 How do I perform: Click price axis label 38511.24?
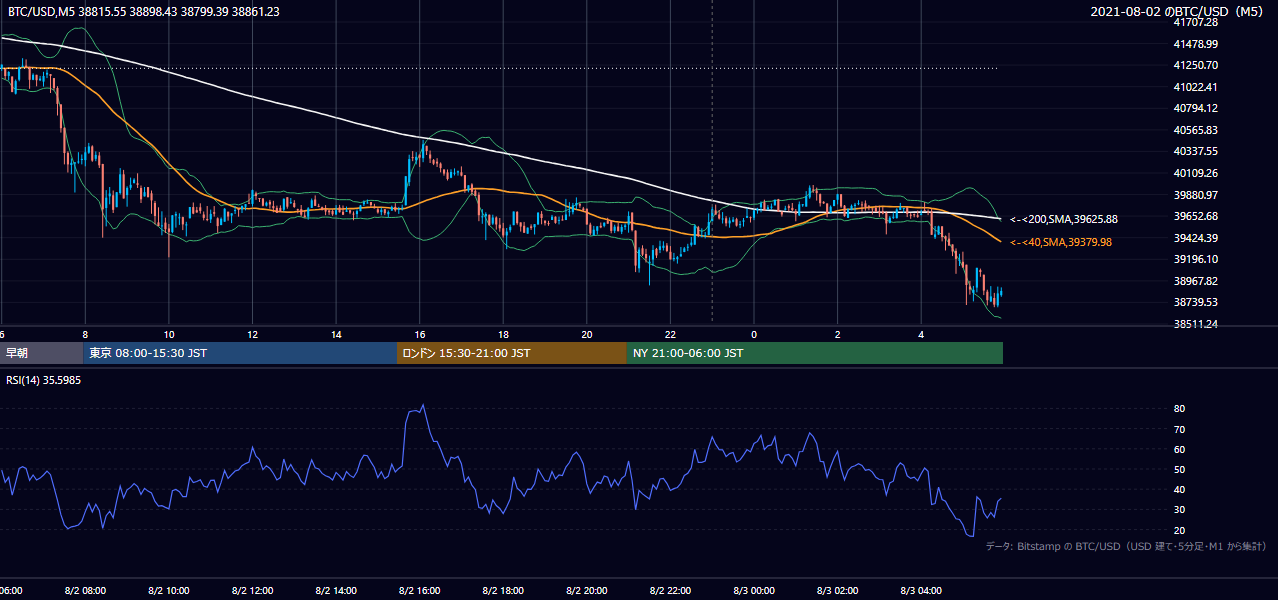click(x=1195, y=324)
